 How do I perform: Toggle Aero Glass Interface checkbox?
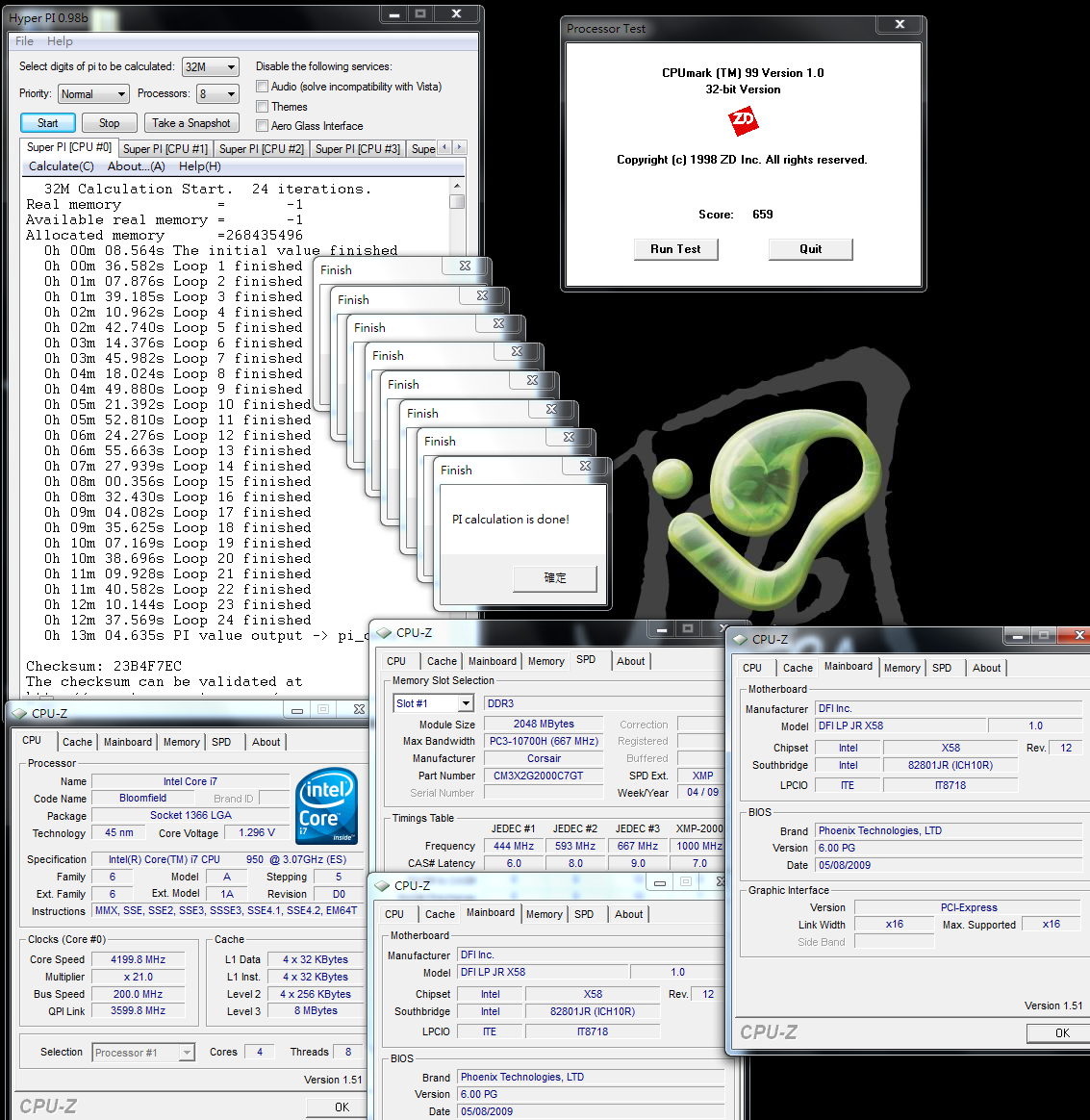[262, 126]
